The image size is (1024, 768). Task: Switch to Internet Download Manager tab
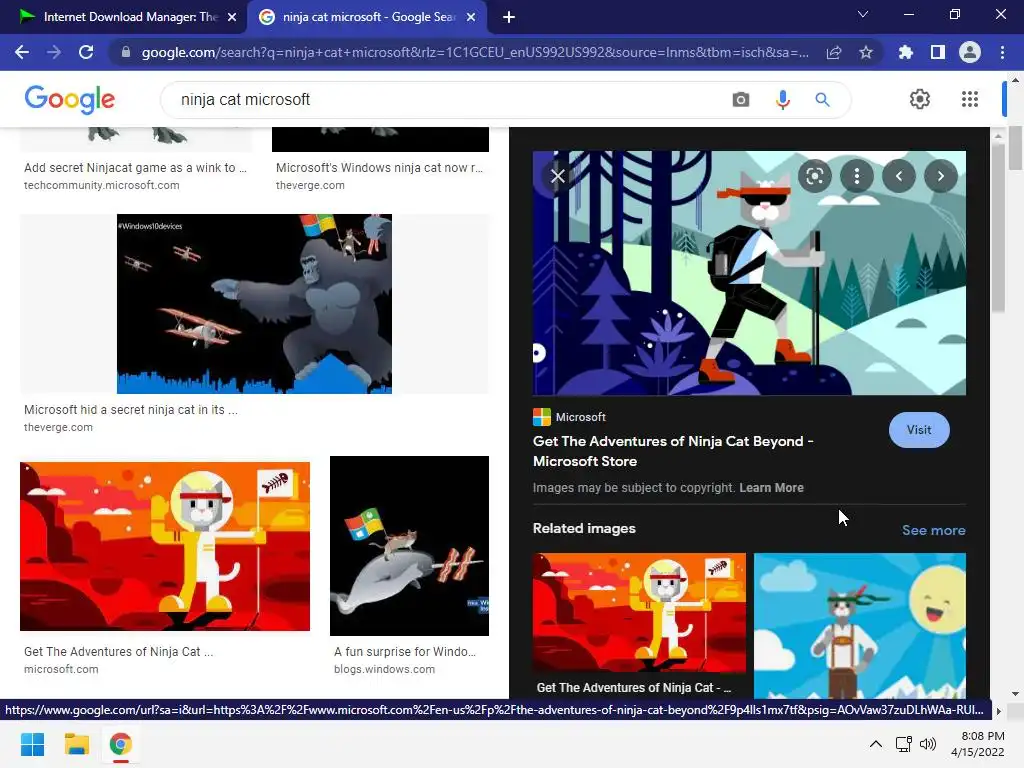click(x=123, y=17)
